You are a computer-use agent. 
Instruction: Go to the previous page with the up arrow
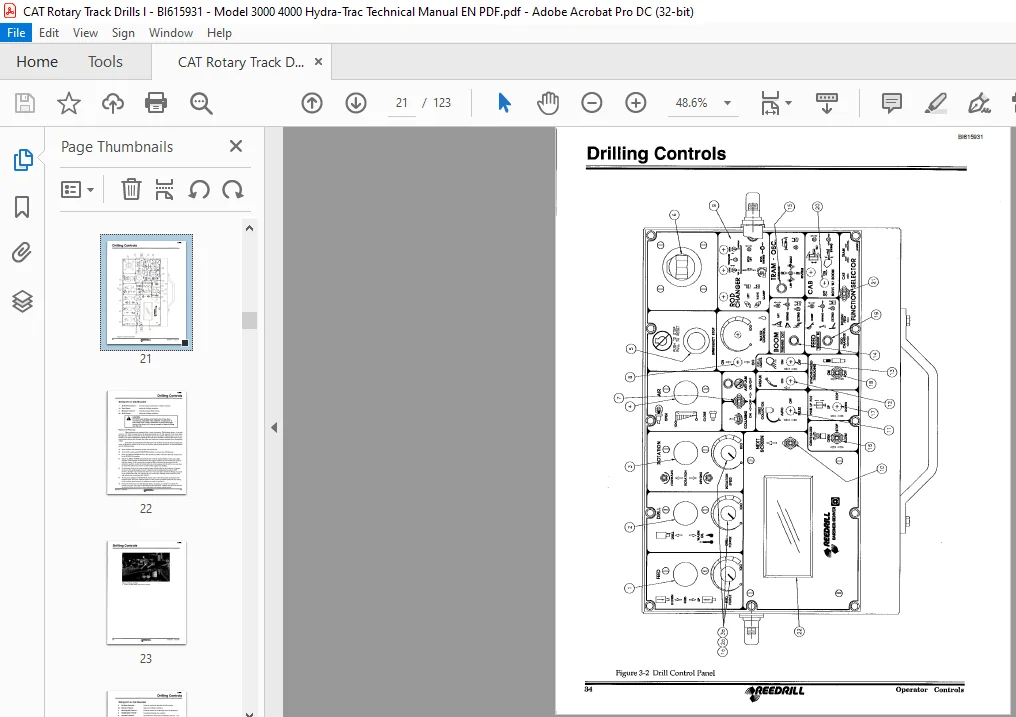(x=312, y=103)
